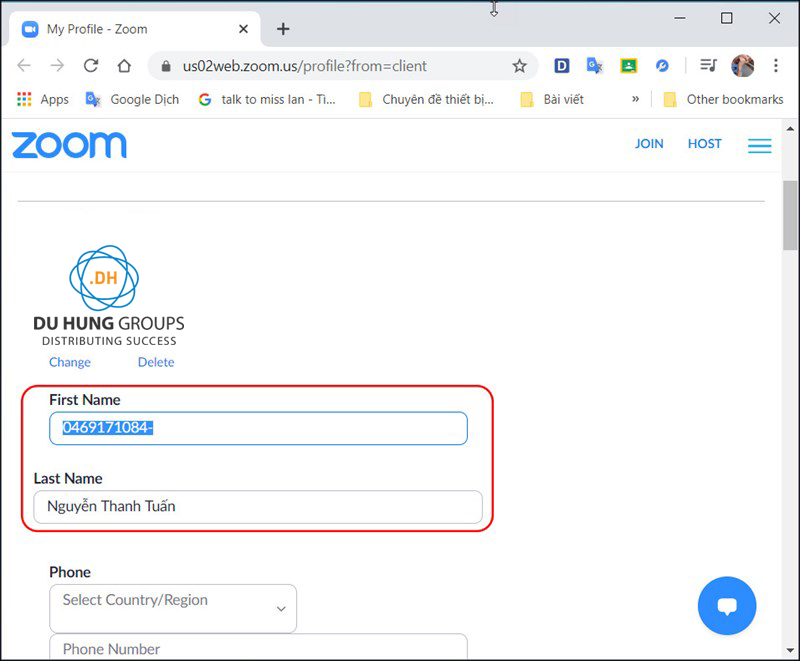Screen dimensions: 800x661
Task: Click the Zoom logo
Action: click(69, 145)
